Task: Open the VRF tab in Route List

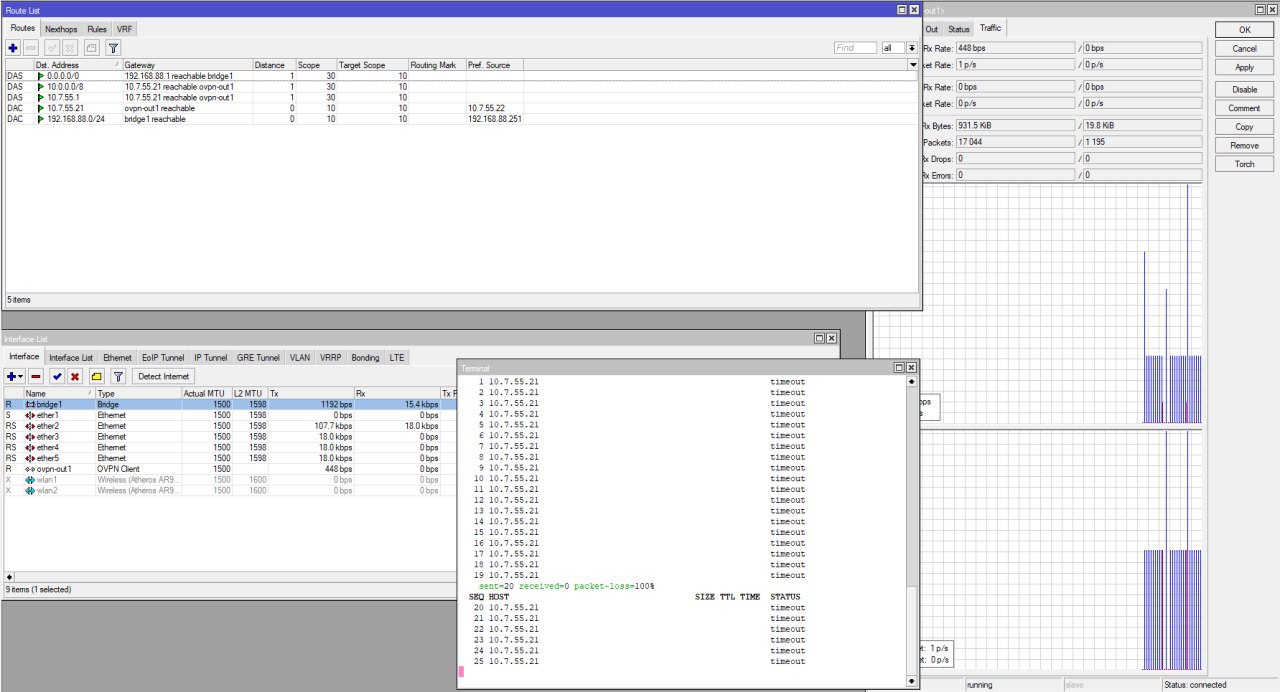Action: (x=124, y=29)
